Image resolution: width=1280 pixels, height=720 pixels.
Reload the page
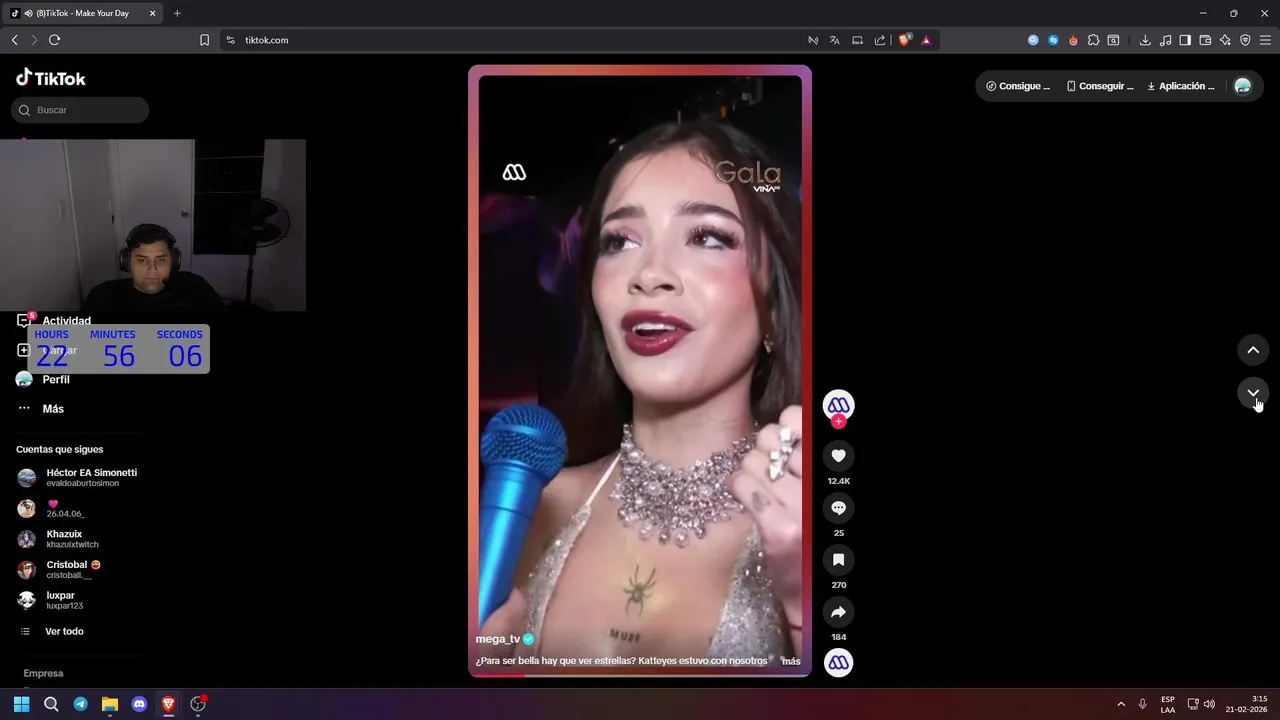click(54, 40)
